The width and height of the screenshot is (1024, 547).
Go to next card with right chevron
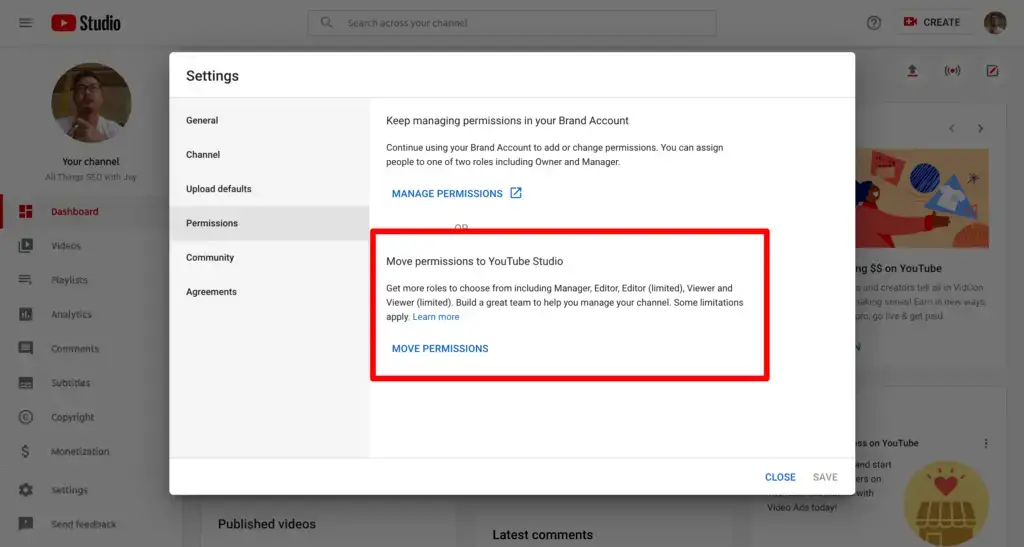click(980, 129)
